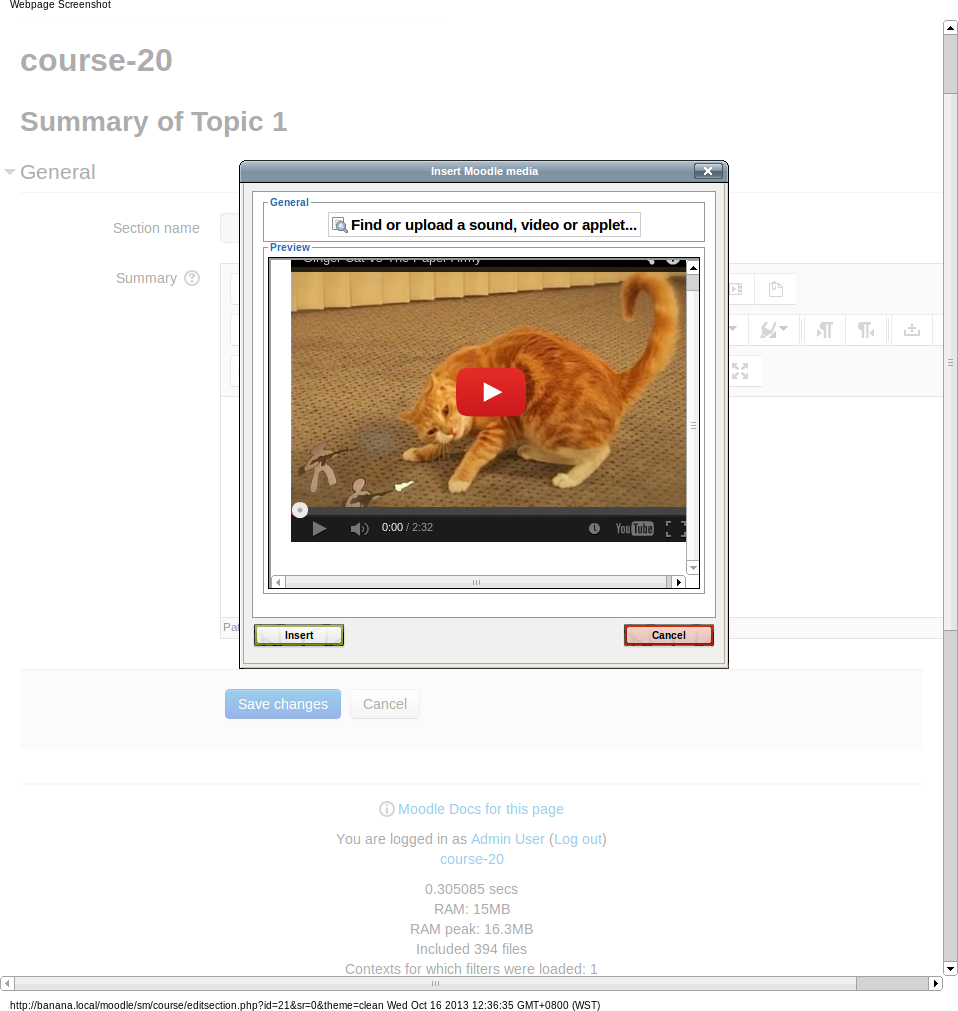Image resolution: width=958 pixels, height=1011 pixels.
Task: Click the editor's insert/upload tray icon
Action: pyautogui.click(x=912, y=330)
